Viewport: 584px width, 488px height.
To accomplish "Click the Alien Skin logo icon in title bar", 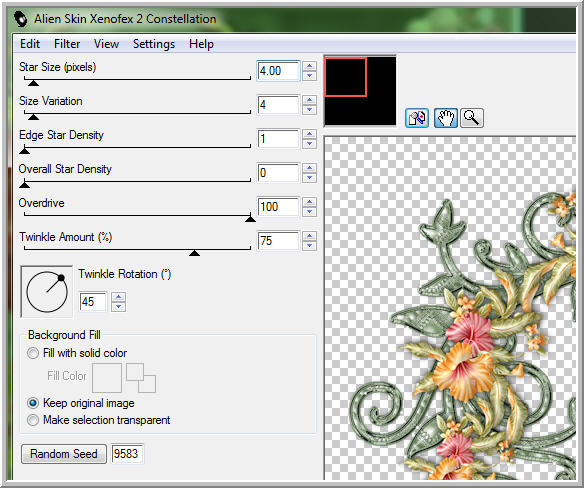I will [x=21, y=19].
